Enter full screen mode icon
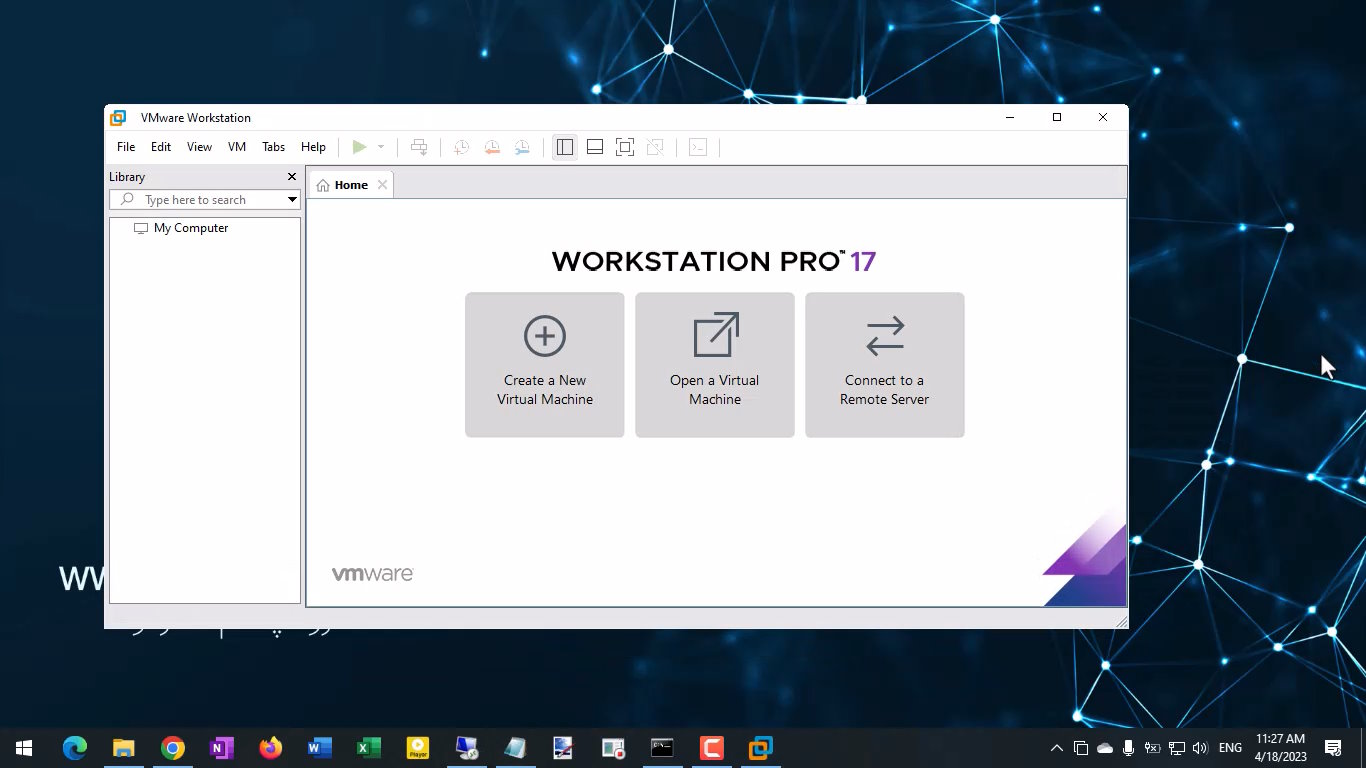Viewport: 1366px width, 768px height. click(x=625, y=147)
